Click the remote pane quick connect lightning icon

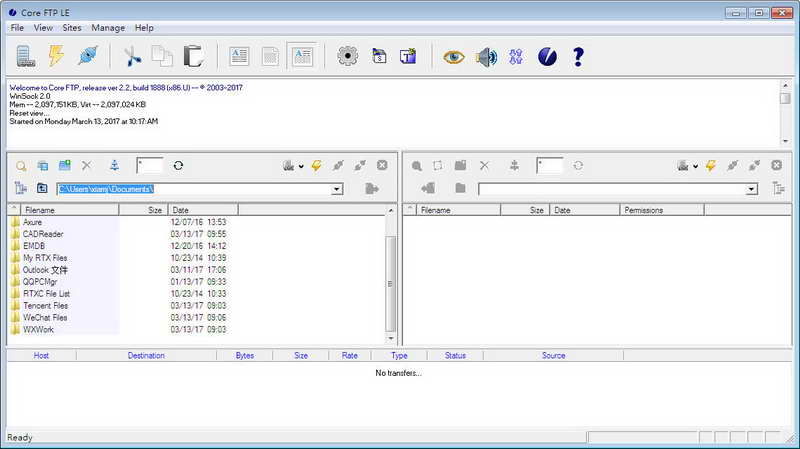[711, 165]
